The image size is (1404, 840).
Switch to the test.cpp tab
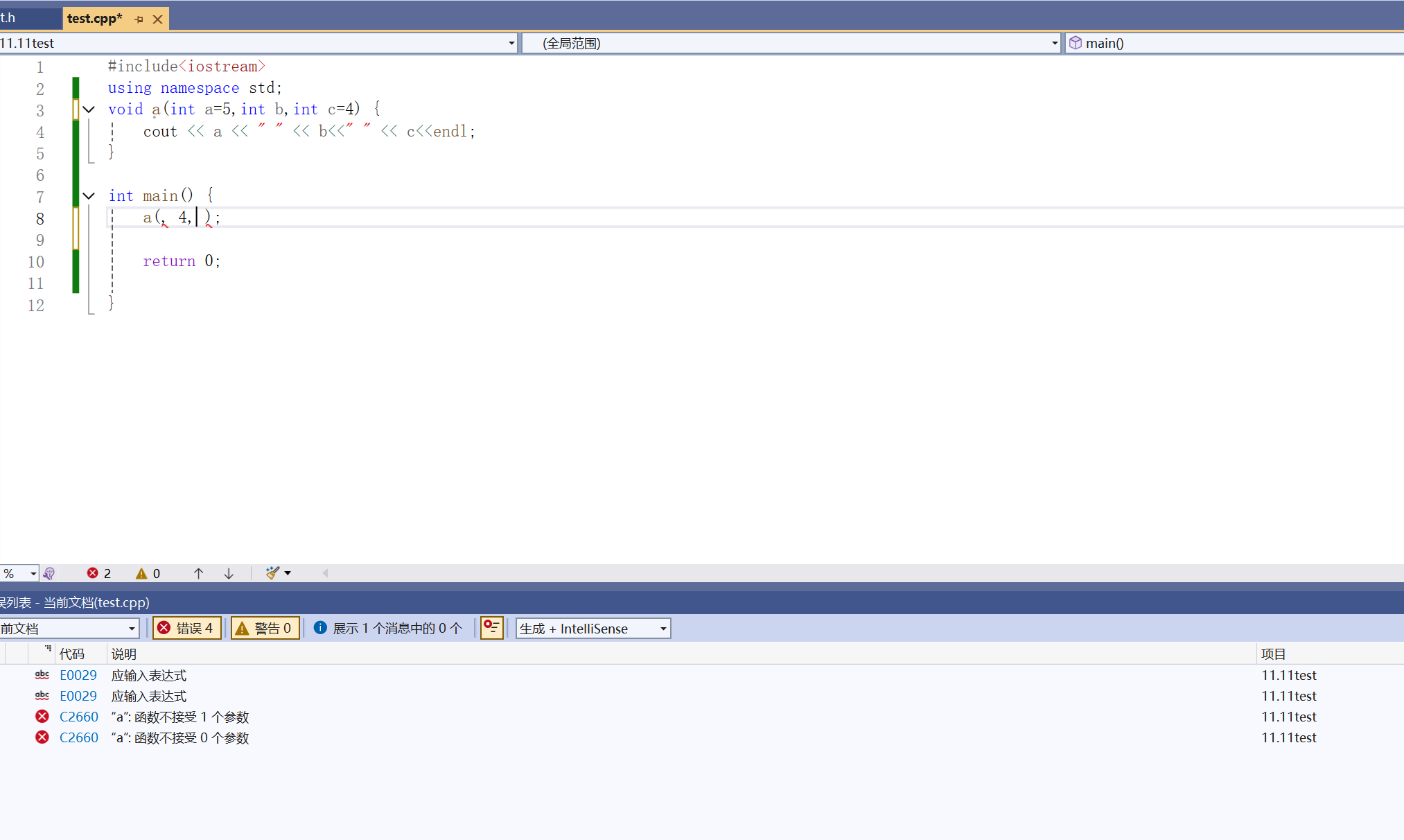[94, 19]
